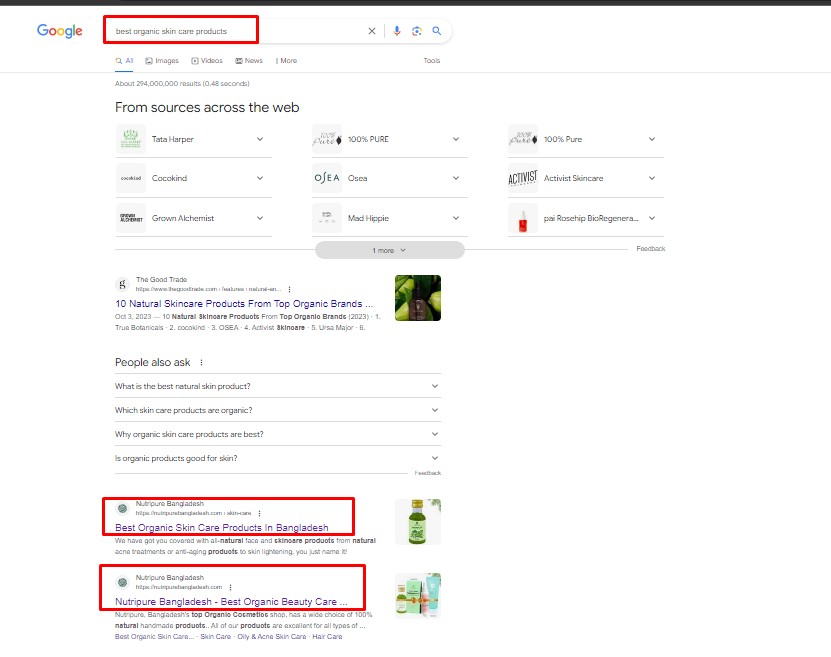Click the Mad Hippie brand logo
This screenshot has width=831, height=657.
tap(327, 218)
